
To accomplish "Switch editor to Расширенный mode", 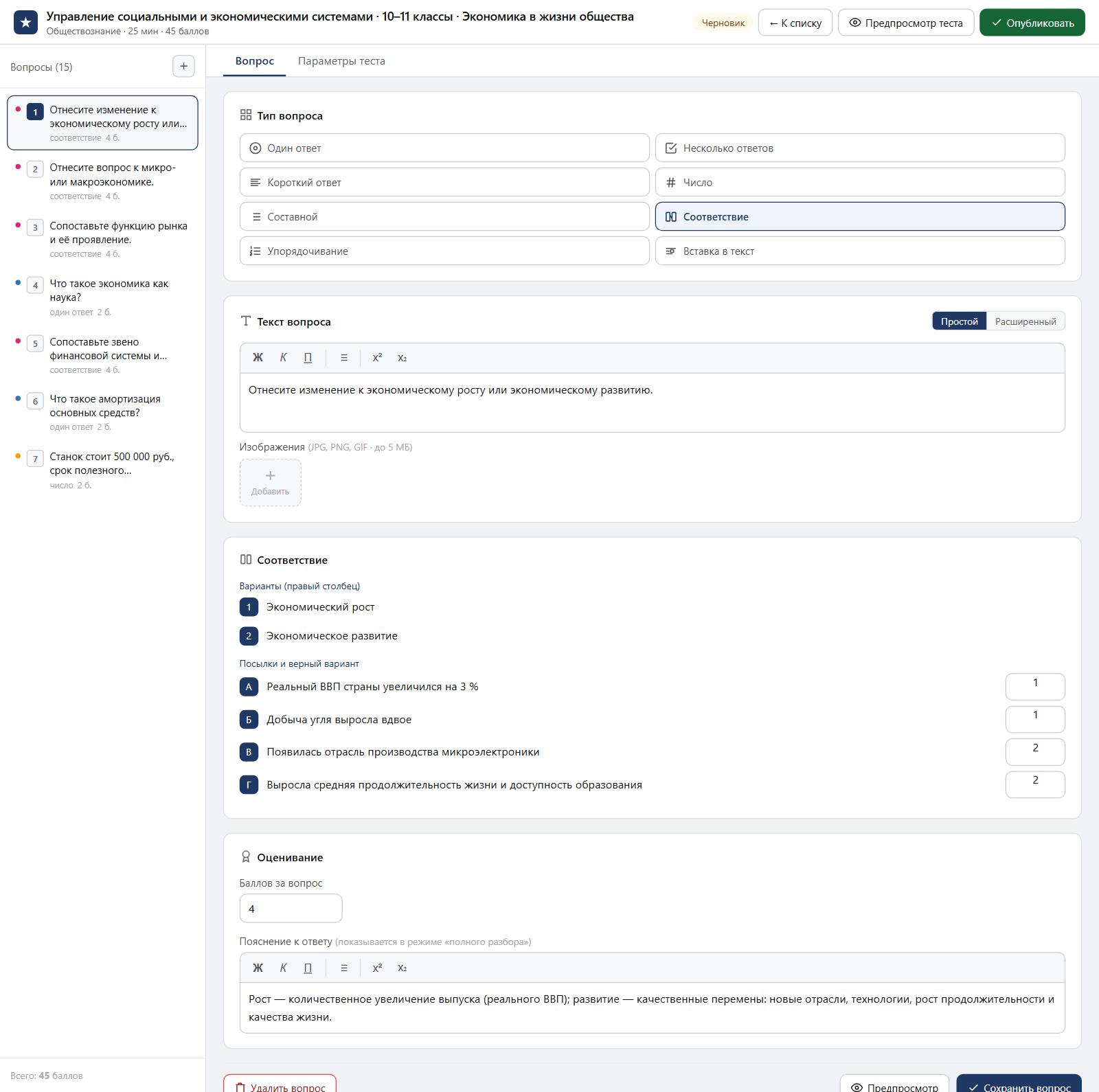I will pyautogui.click(x=1026, y=321).
